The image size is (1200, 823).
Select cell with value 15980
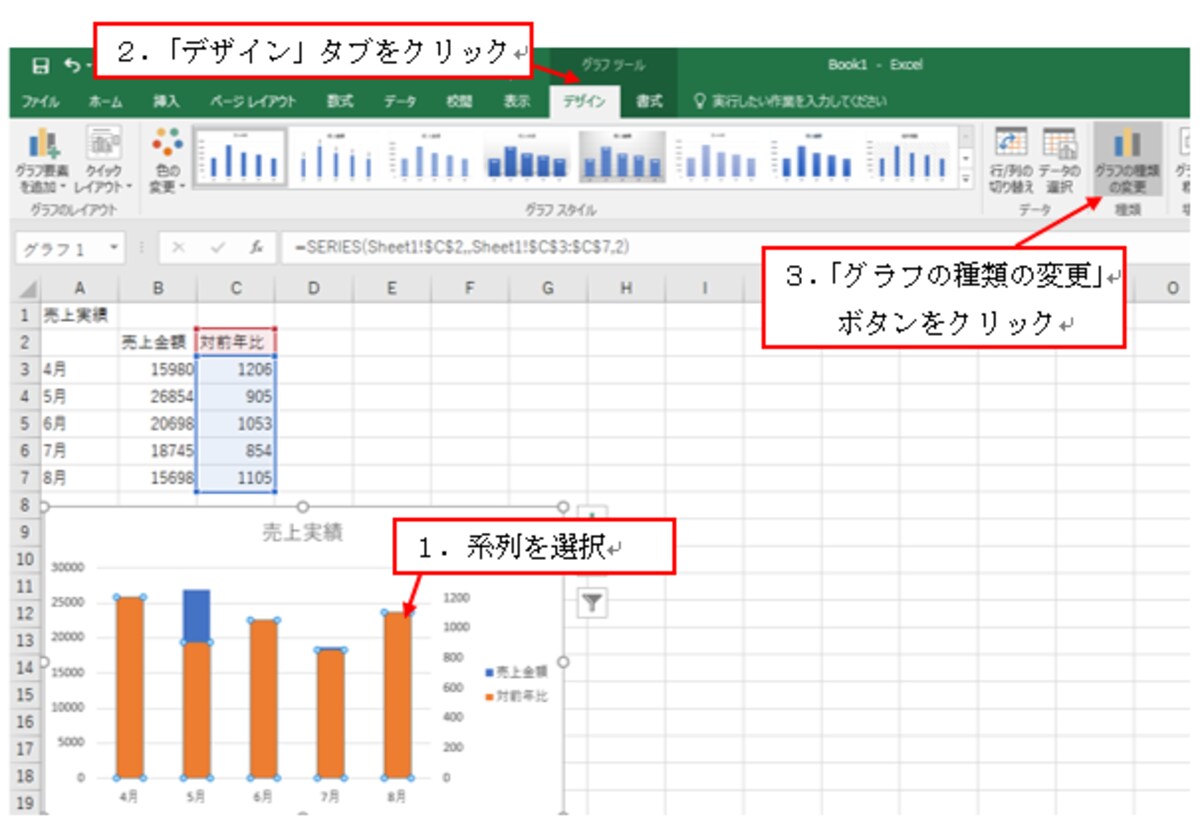157,369
